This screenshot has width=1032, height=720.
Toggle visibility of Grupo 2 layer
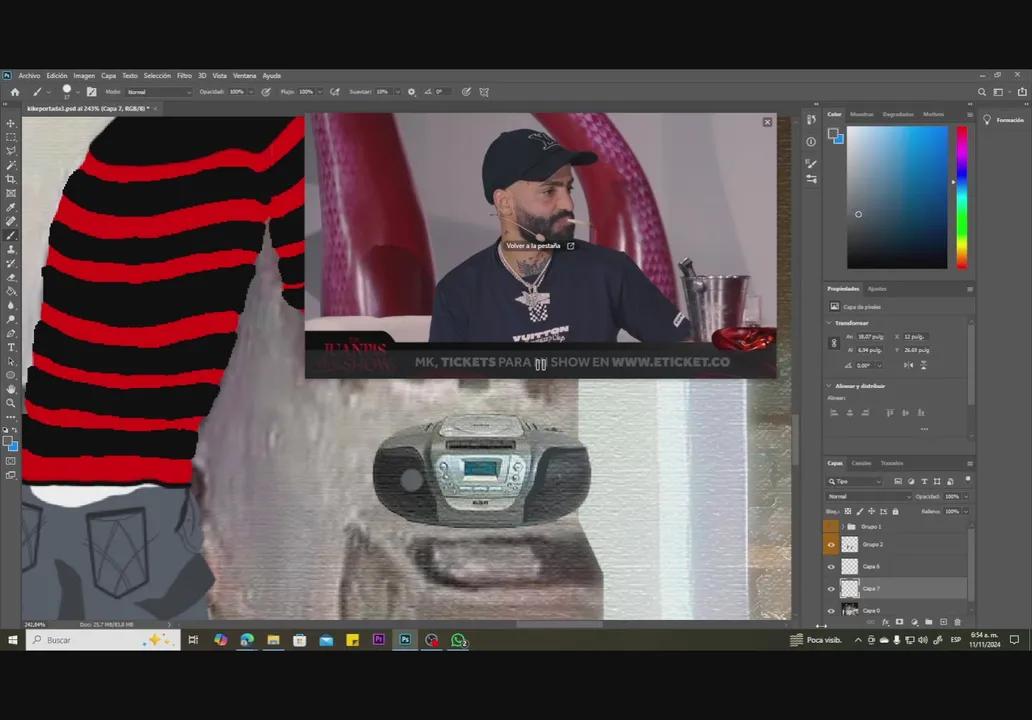tap(831, 545)
